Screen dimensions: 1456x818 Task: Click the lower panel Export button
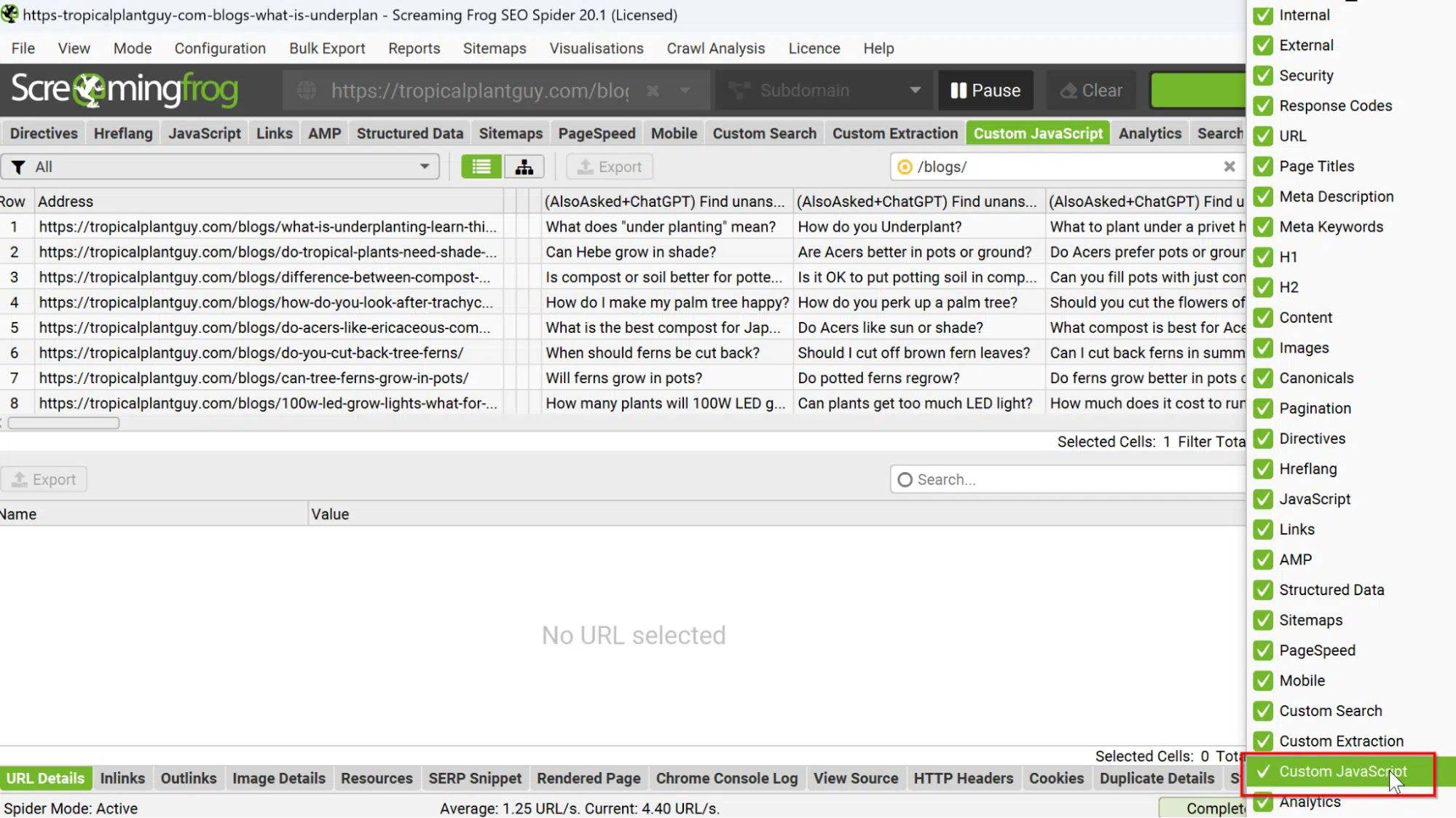(44, 479)
